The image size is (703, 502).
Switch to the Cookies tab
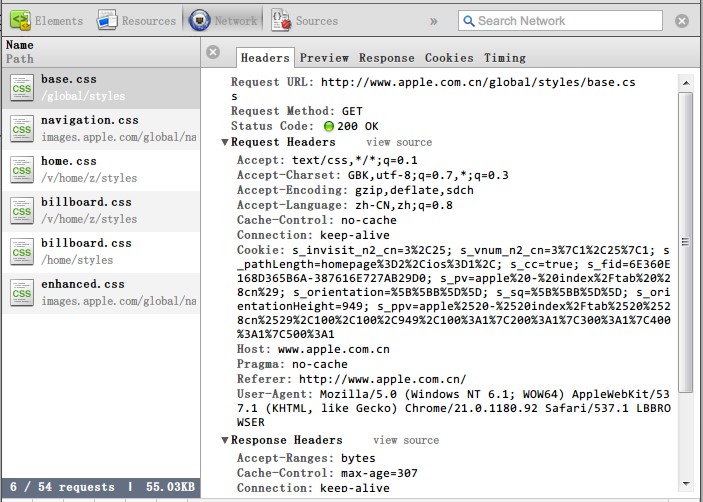pyautogui.click(x=449, y=58)
